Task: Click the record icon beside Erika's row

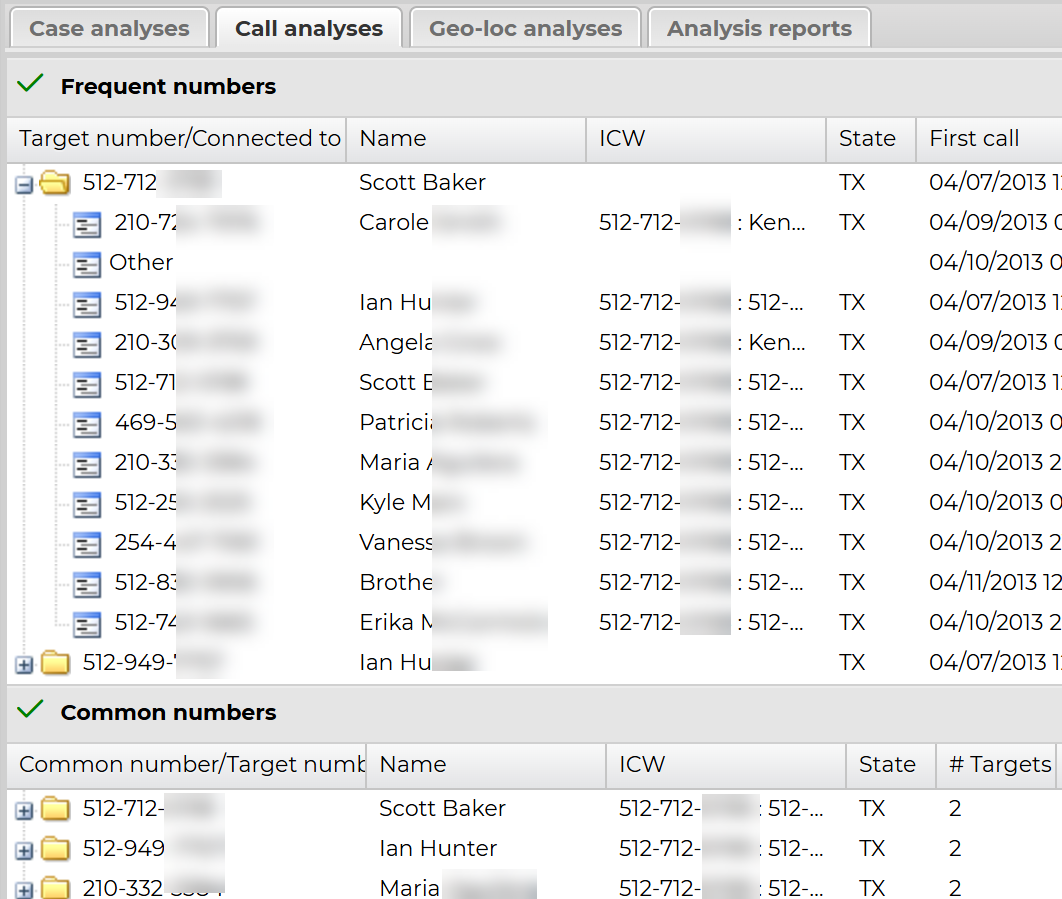Action: [88, 624]
